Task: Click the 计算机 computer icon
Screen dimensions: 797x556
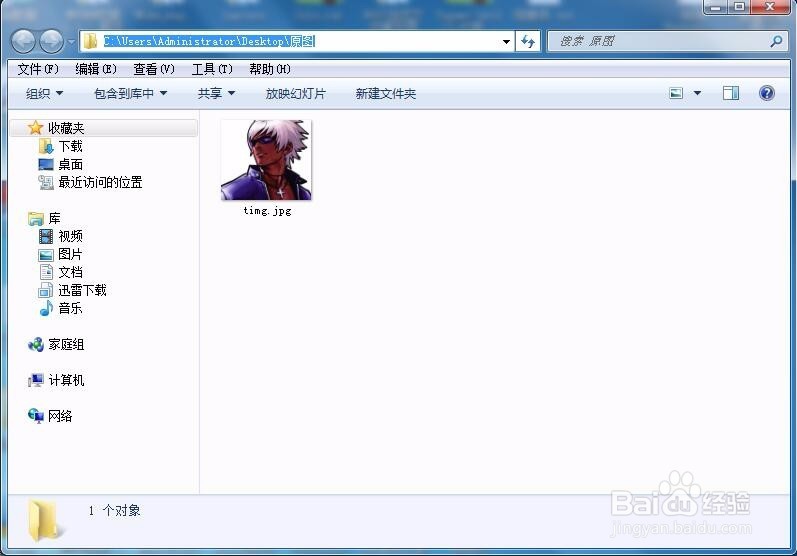Action: (x=36, y=380)
